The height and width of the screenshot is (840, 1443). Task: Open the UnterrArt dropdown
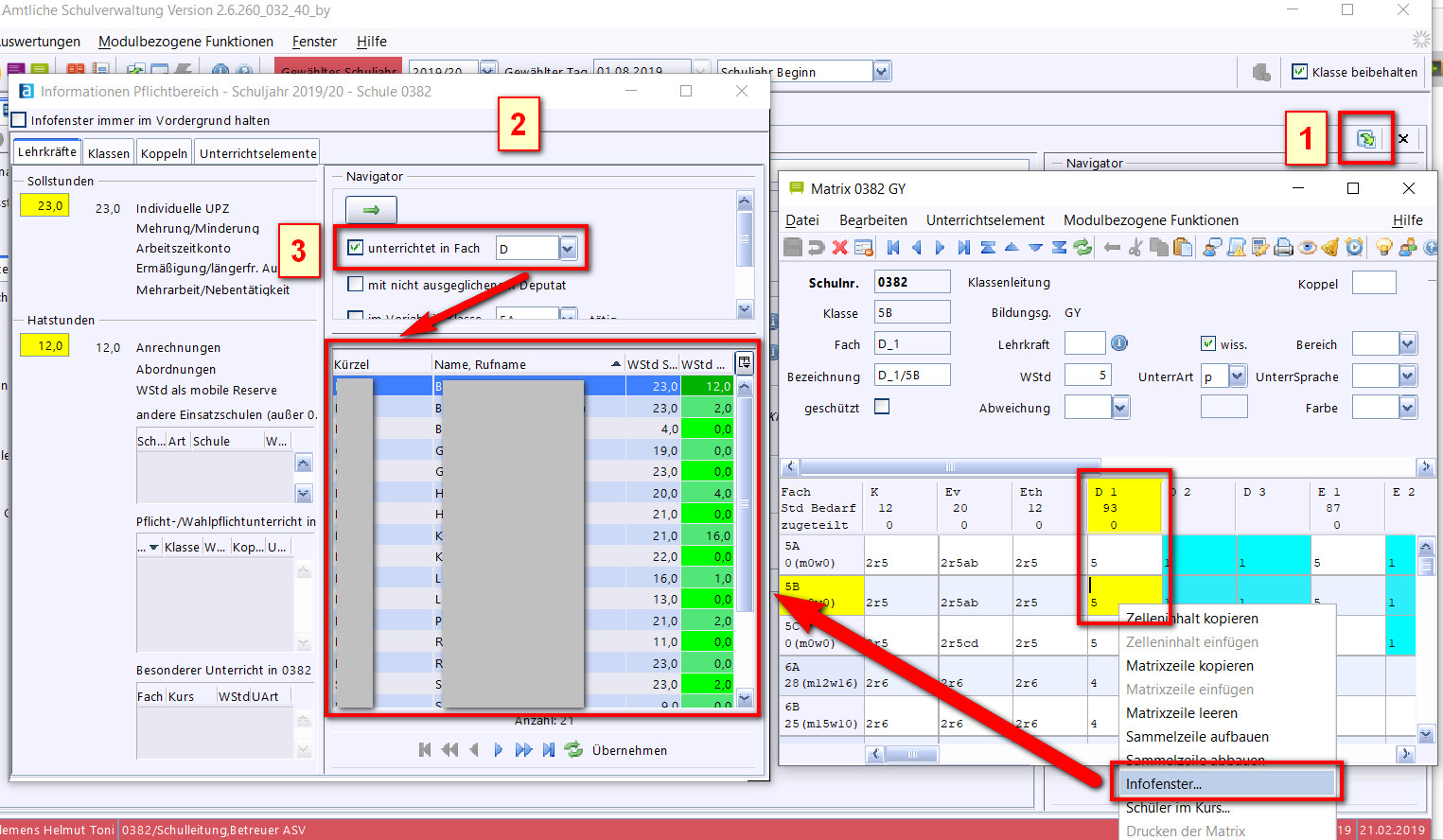pos(1238,376)
